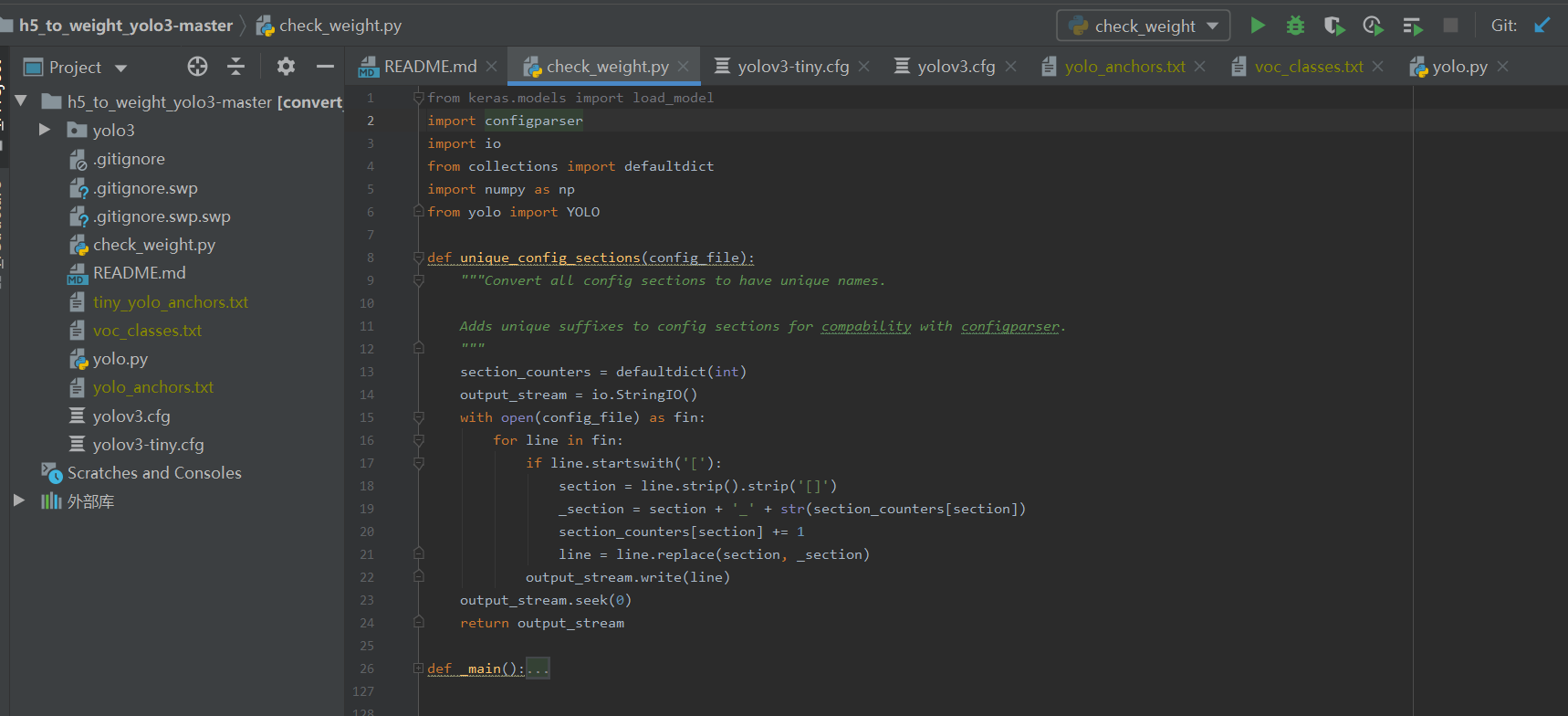Screen dimensions: 1568x716
Task: Expand the yolo3 folder
Action: [x=44, y=130]
